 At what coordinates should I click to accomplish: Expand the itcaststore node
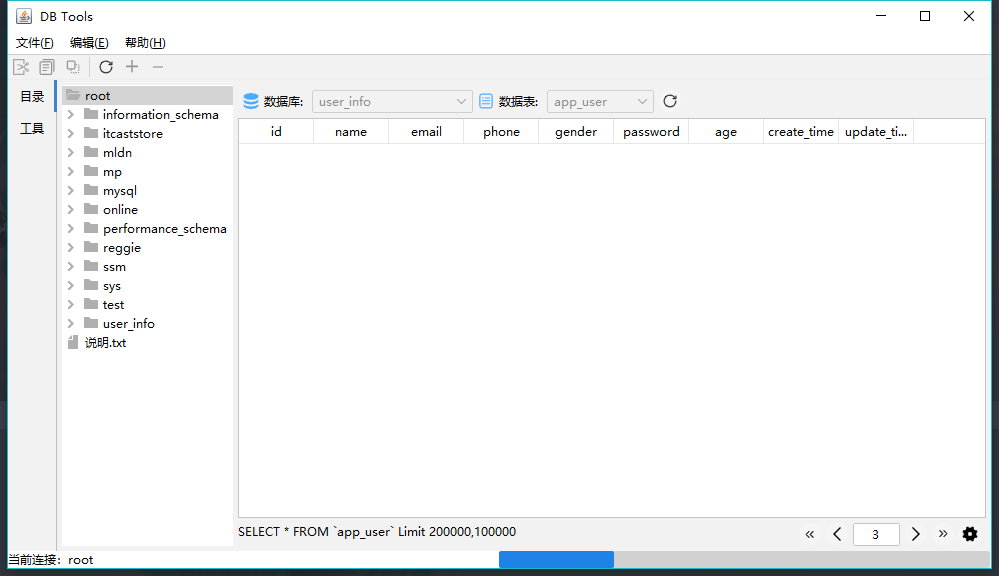pos(71,133)
